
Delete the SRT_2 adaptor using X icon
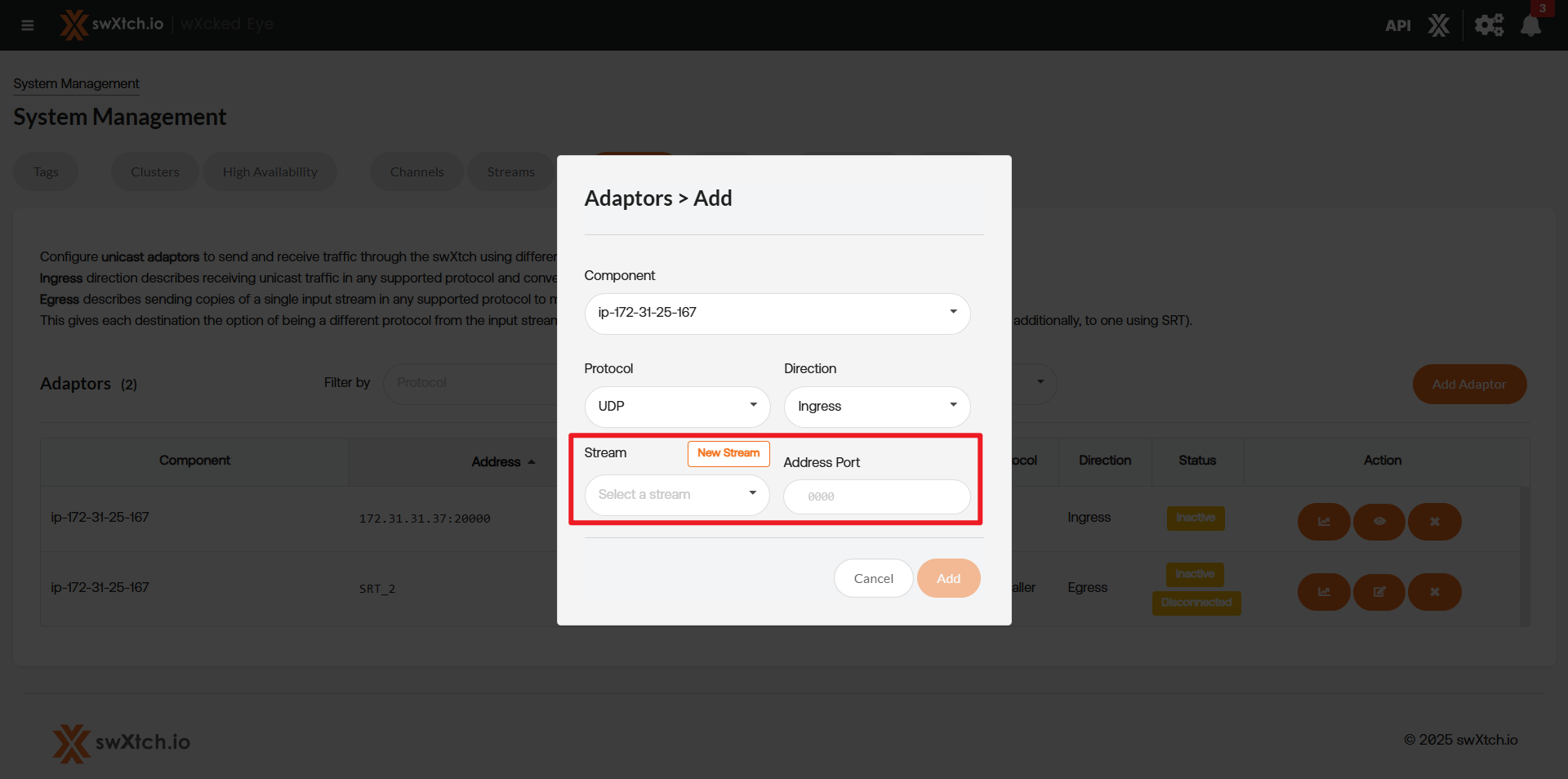1434,592
